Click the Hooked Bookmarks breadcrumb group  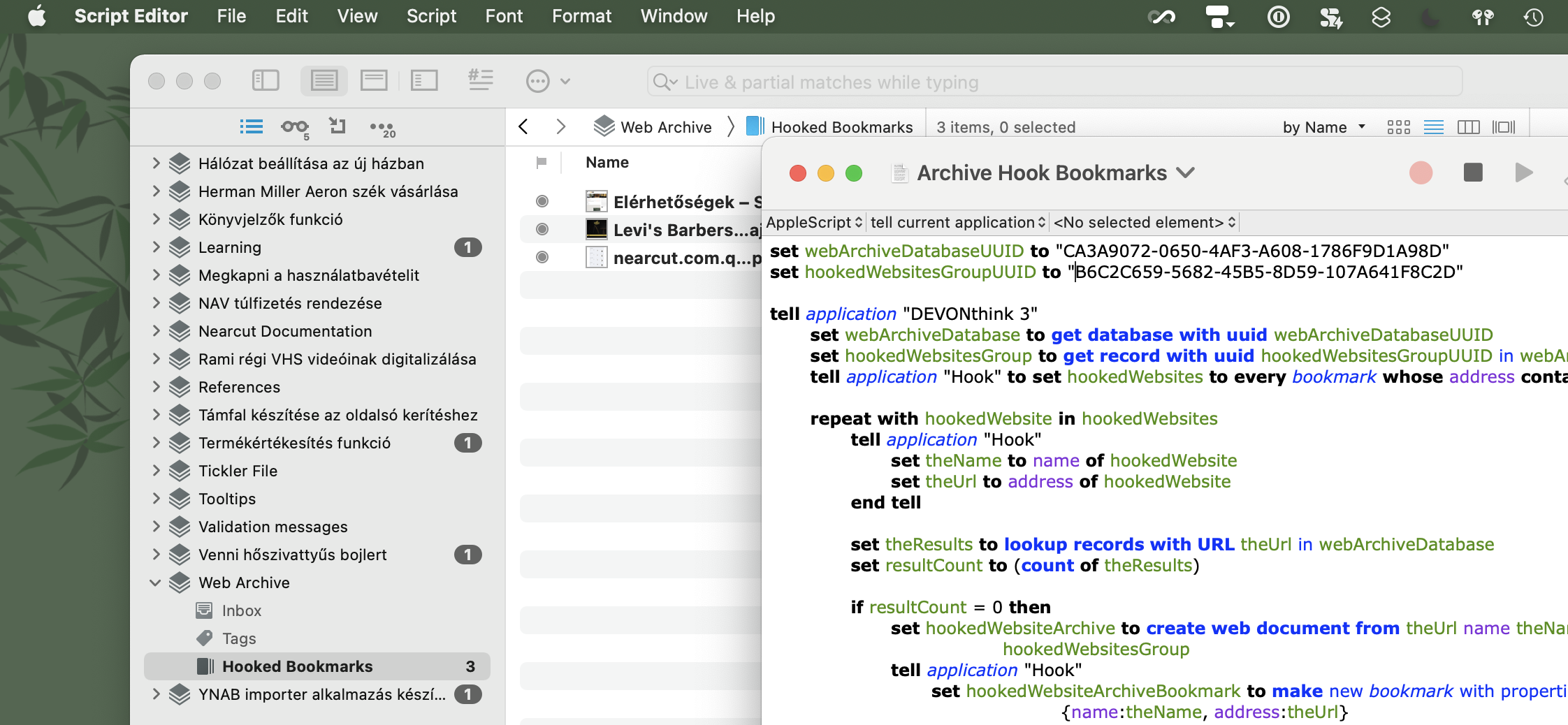pyautogui.click(x=830, y=127)
